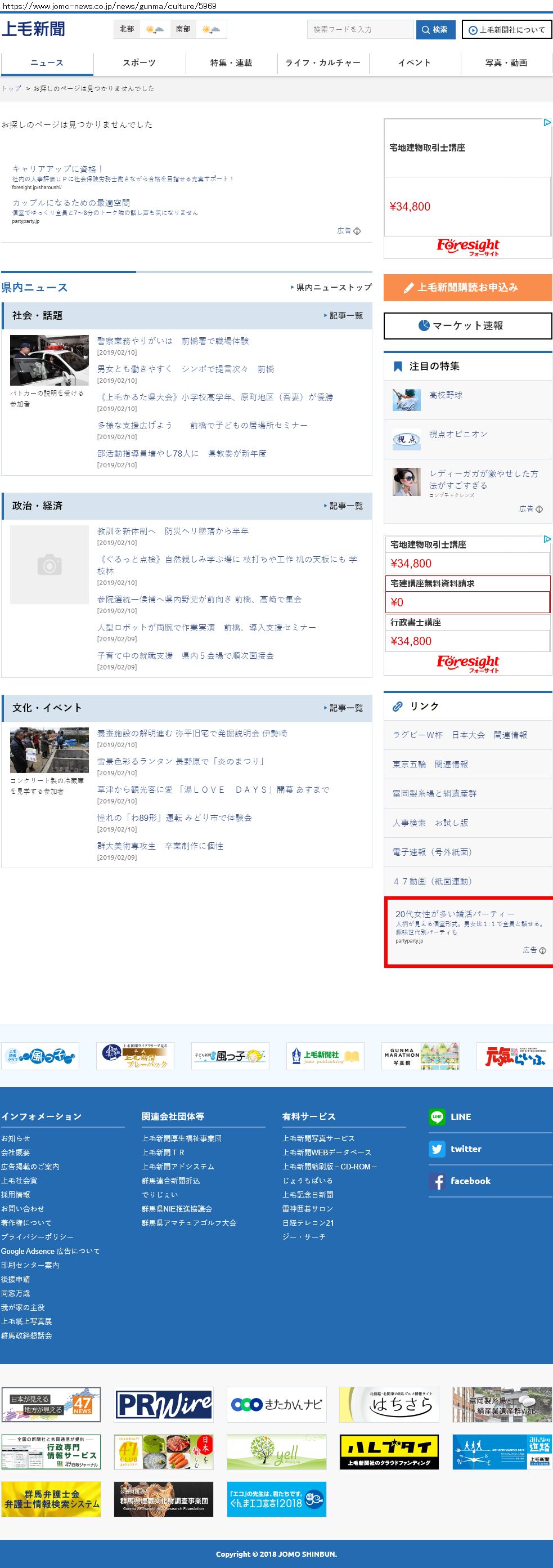The image size is (553, 1568).
Task: Click the 上毛新聞 logo in header
Action: [x=33, y=29]
